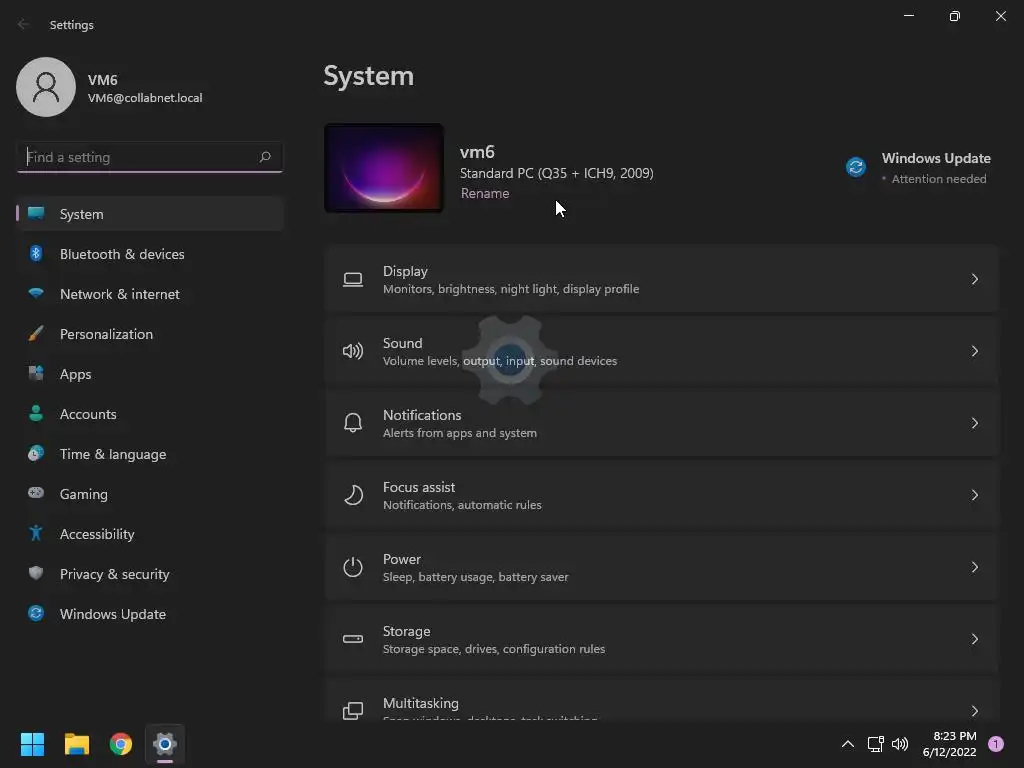Select System in the sidebar
This screenshot has width=1024, height=768.
[x=150, y=214]
